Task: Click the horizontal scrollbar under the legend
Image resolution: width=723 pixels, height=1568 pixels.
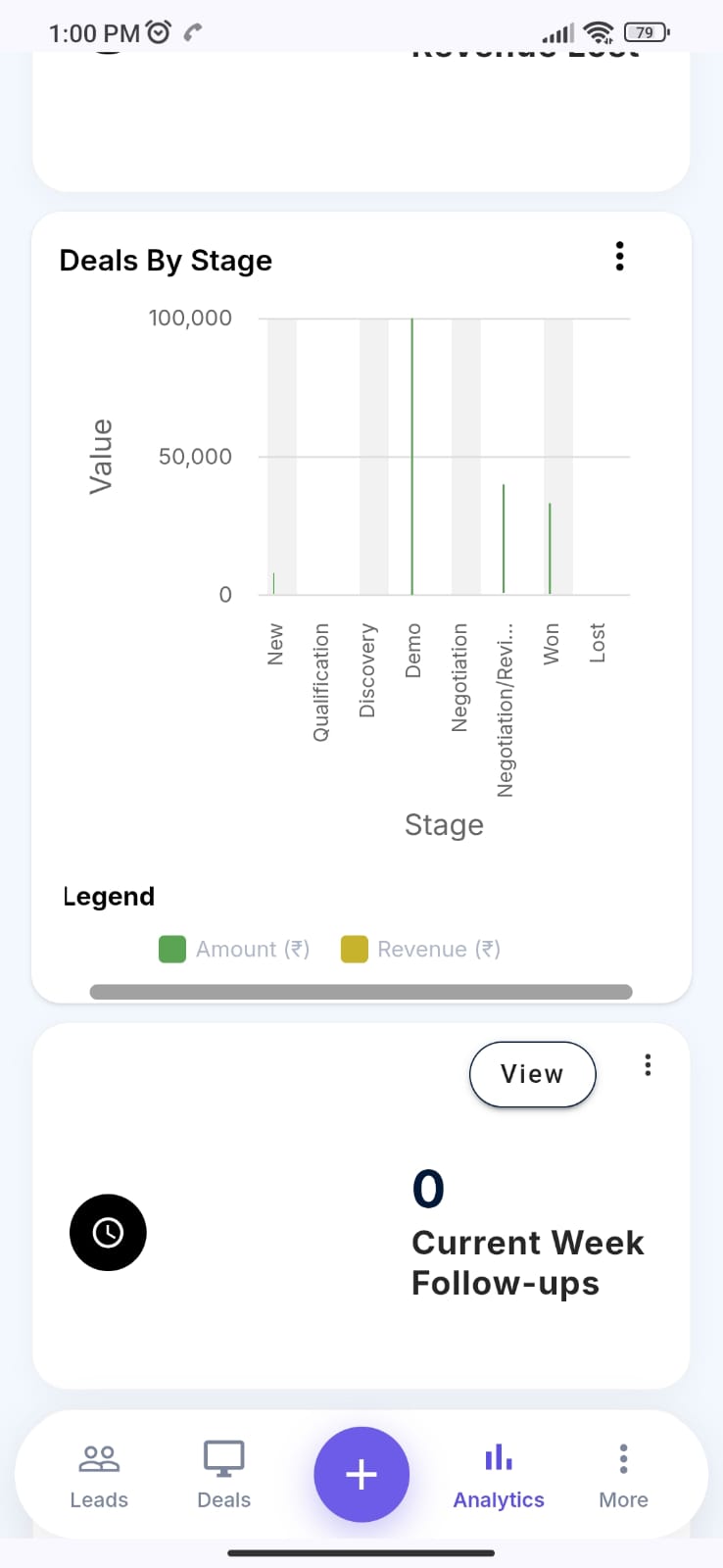Action: 361,992
